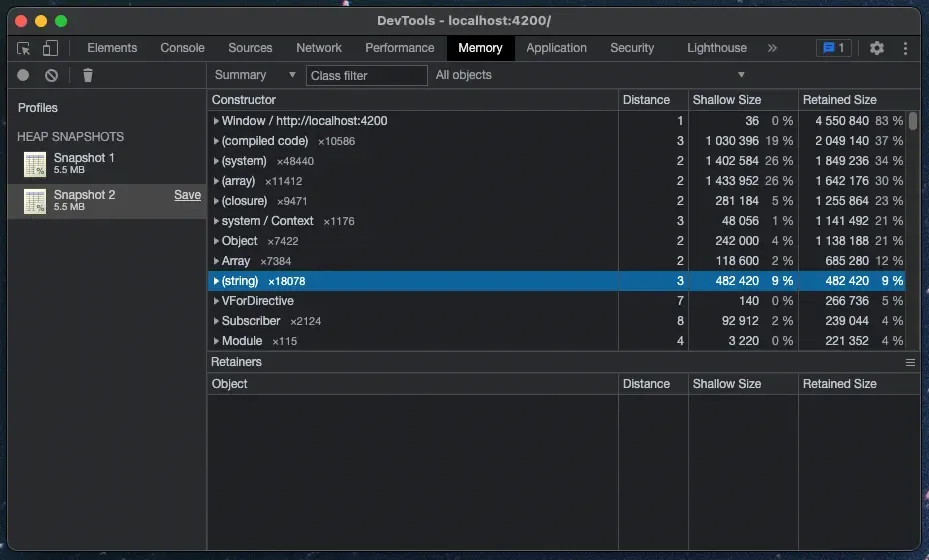Click the take heap snapshot record icon

coord(23,75)
